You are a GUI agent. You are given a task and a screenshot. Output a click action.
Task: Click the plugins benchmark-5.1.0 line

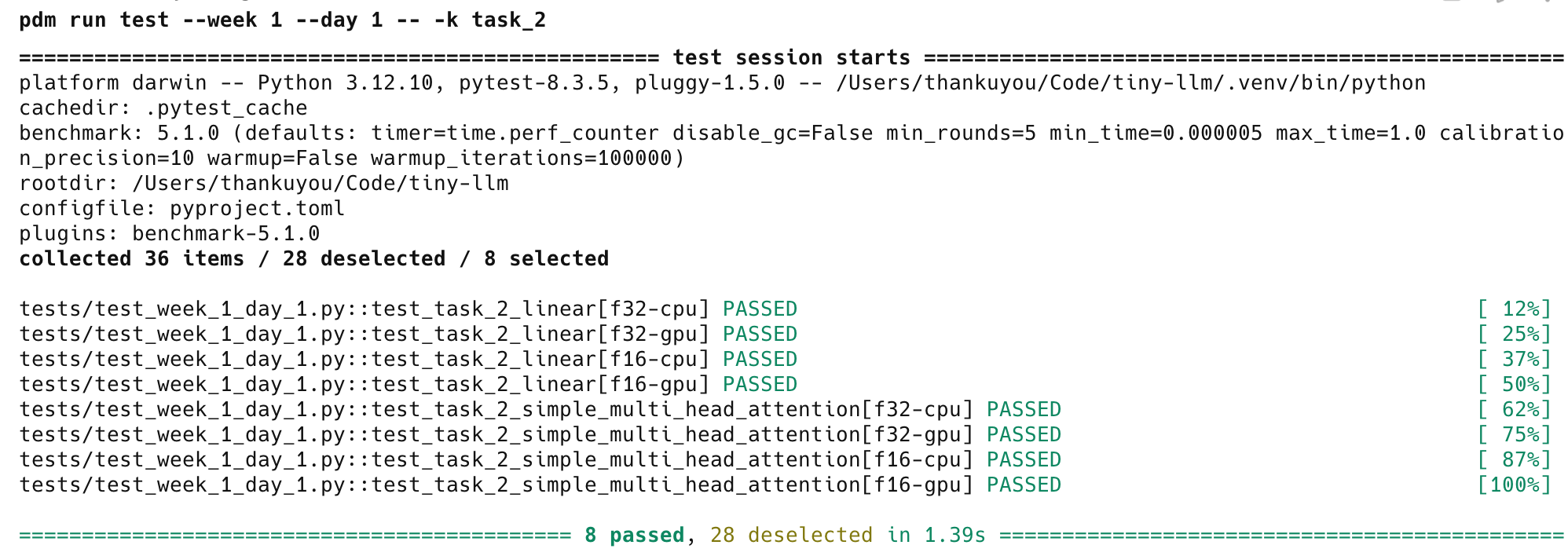(170, 233)
